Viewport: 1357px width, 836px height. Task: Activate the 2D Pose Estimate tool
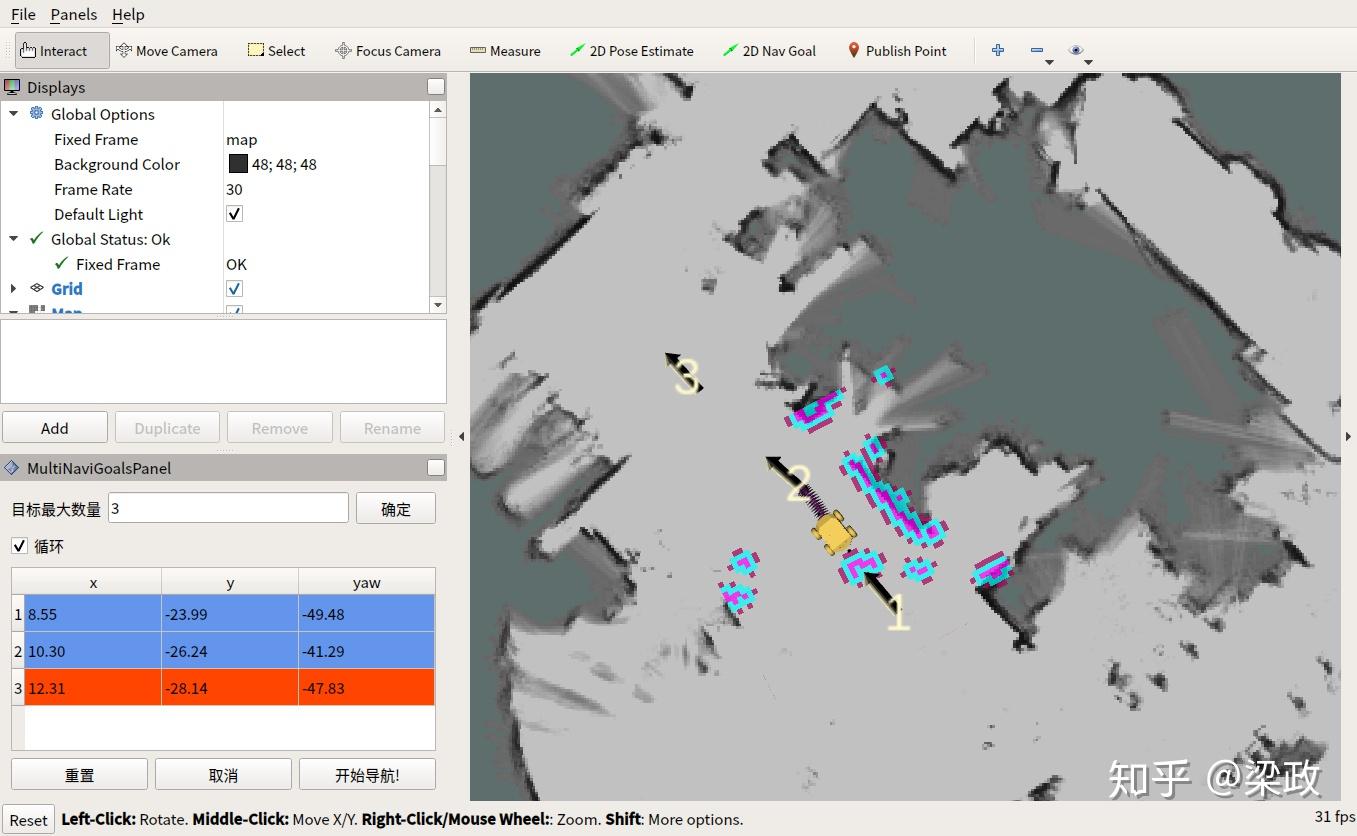click(x=631, y=51)
